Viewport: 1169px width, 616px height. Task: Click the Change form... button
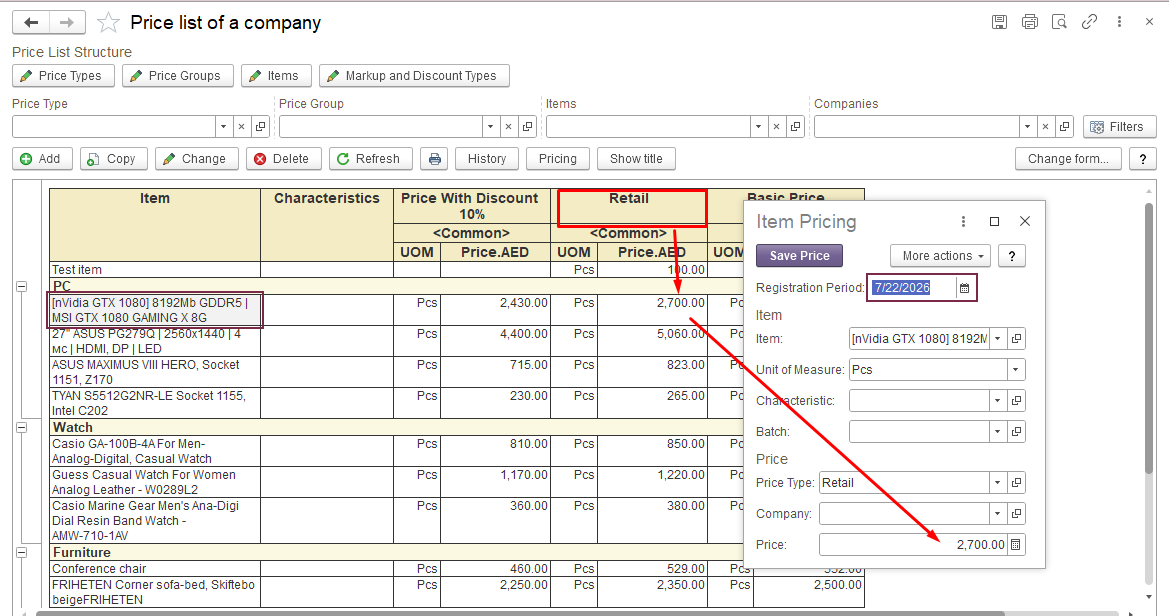tap(1068, 159)
